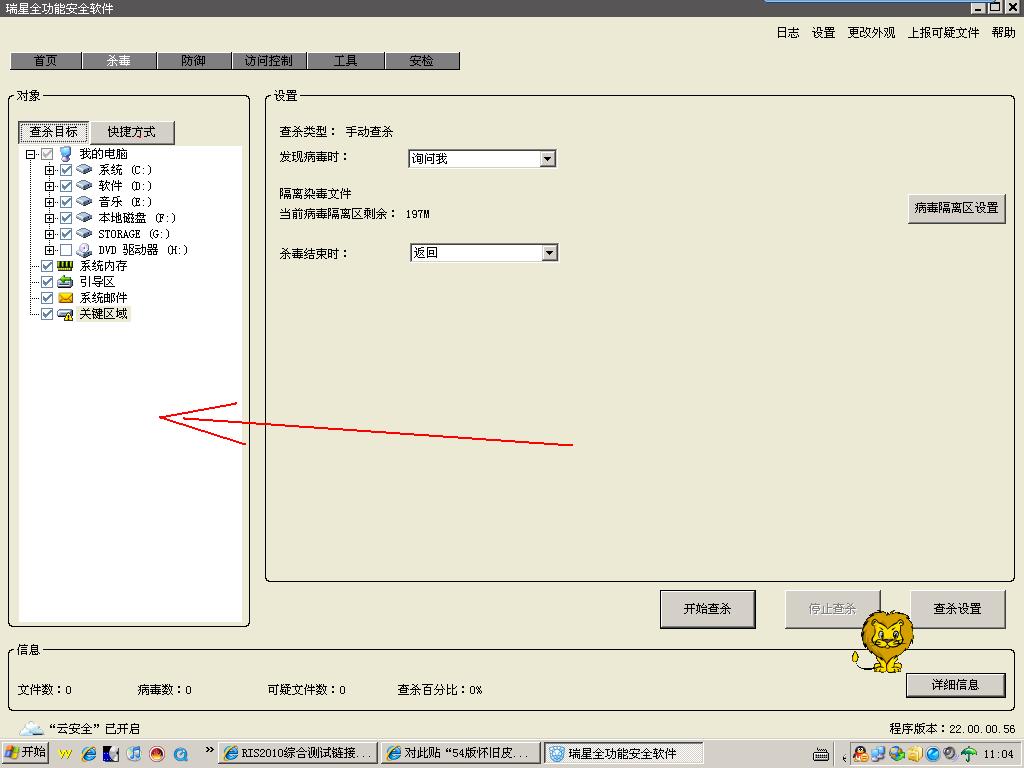Screen dimensions: 1024x768
Task: Select the 快捷方式 tab
Action: click(132, 132)
